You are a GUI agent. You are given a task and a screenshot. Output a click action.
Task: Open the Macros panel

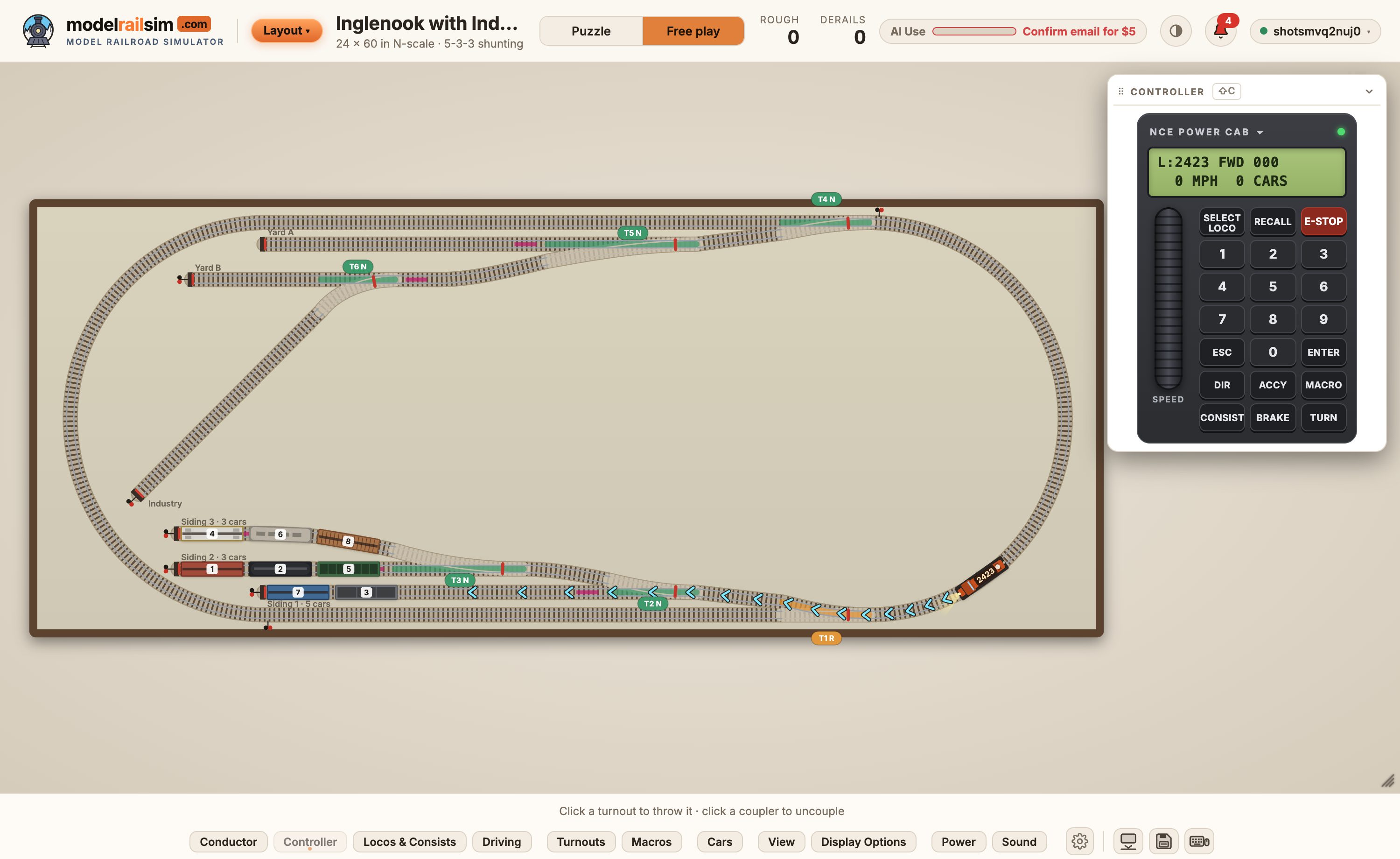click(x=651, y=841)
